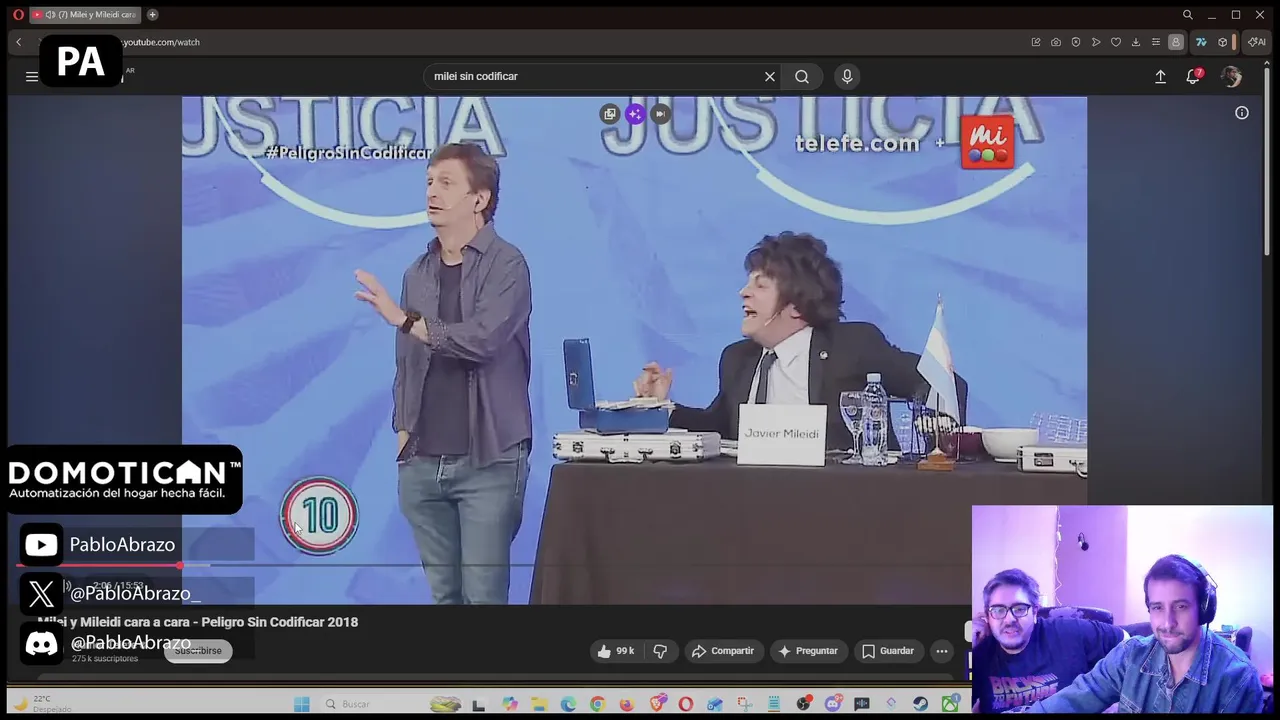Screen dimensions: 1280x720
Task: Start search by voice microphone
Action: (847, 76)
